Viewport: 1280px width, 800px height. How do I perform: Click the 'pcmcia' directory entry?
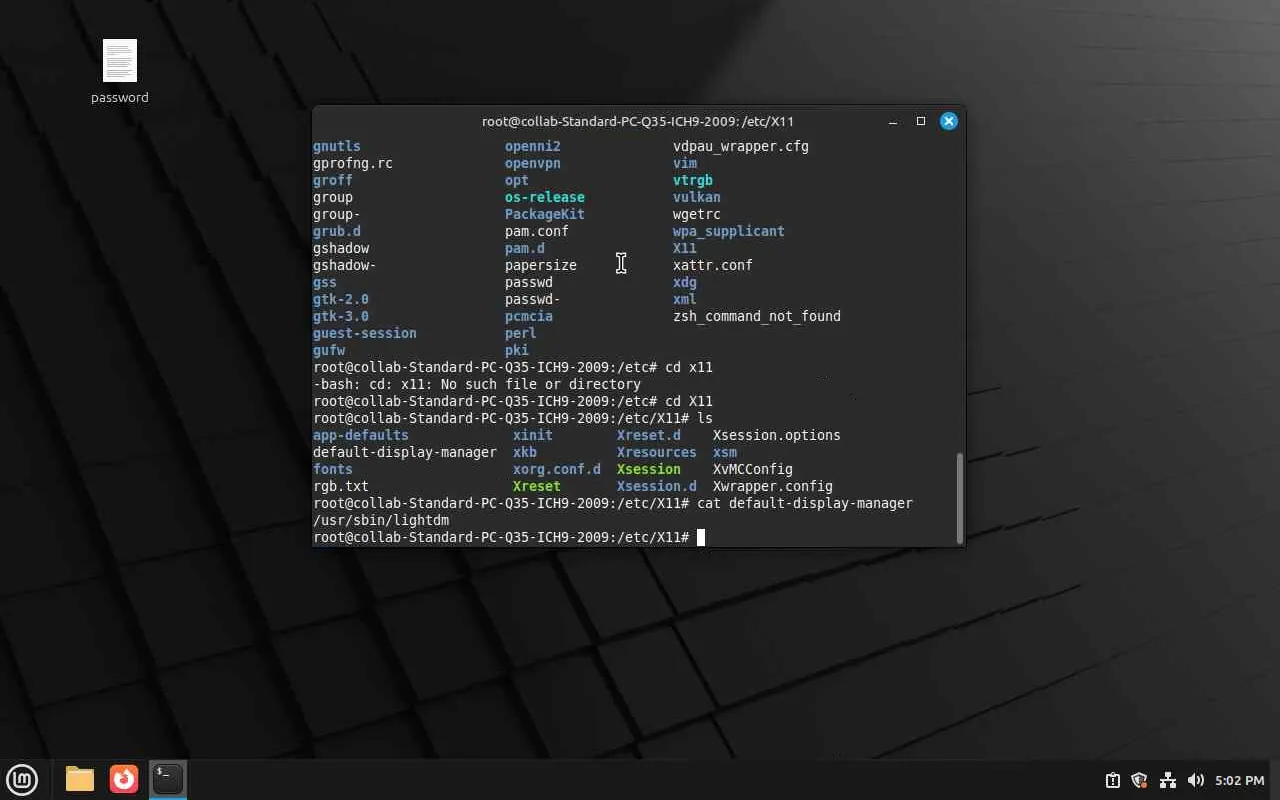point(529,316)
